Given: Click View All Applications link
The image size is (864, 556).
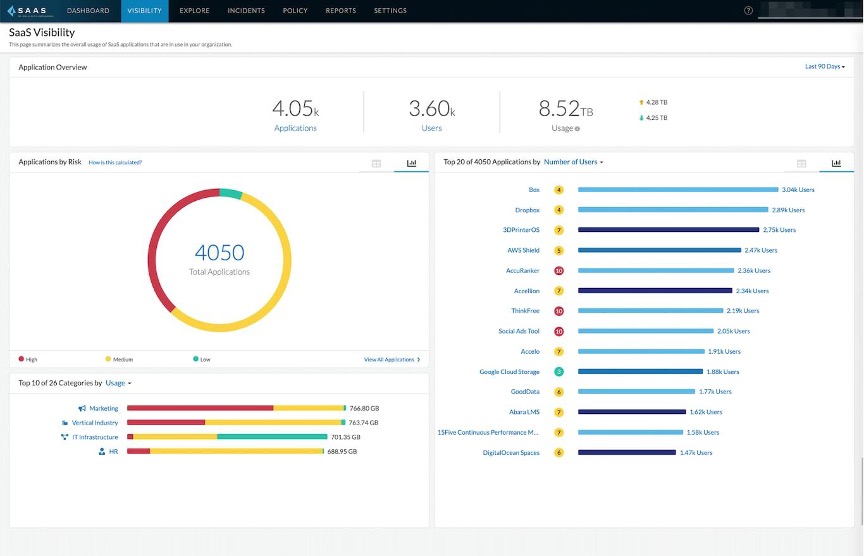Looking at the screenshot, I should (392, 359).
